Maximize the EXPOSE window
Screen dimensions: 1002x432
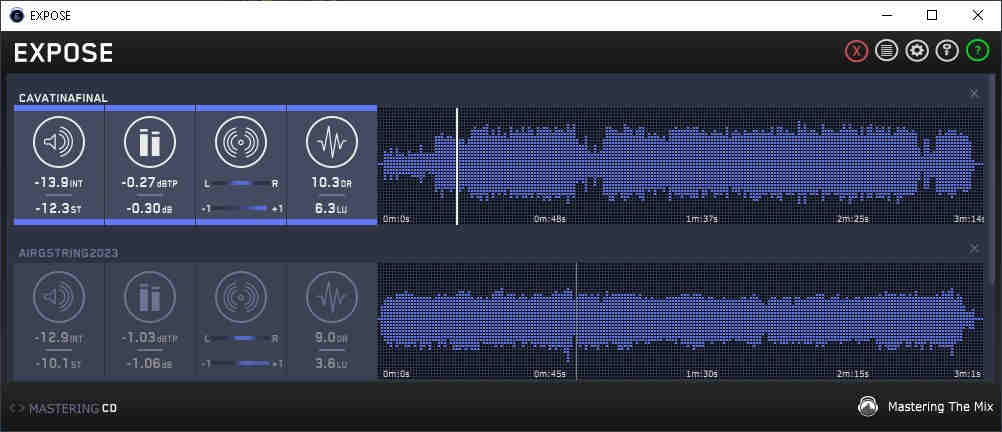click(932, 15)
